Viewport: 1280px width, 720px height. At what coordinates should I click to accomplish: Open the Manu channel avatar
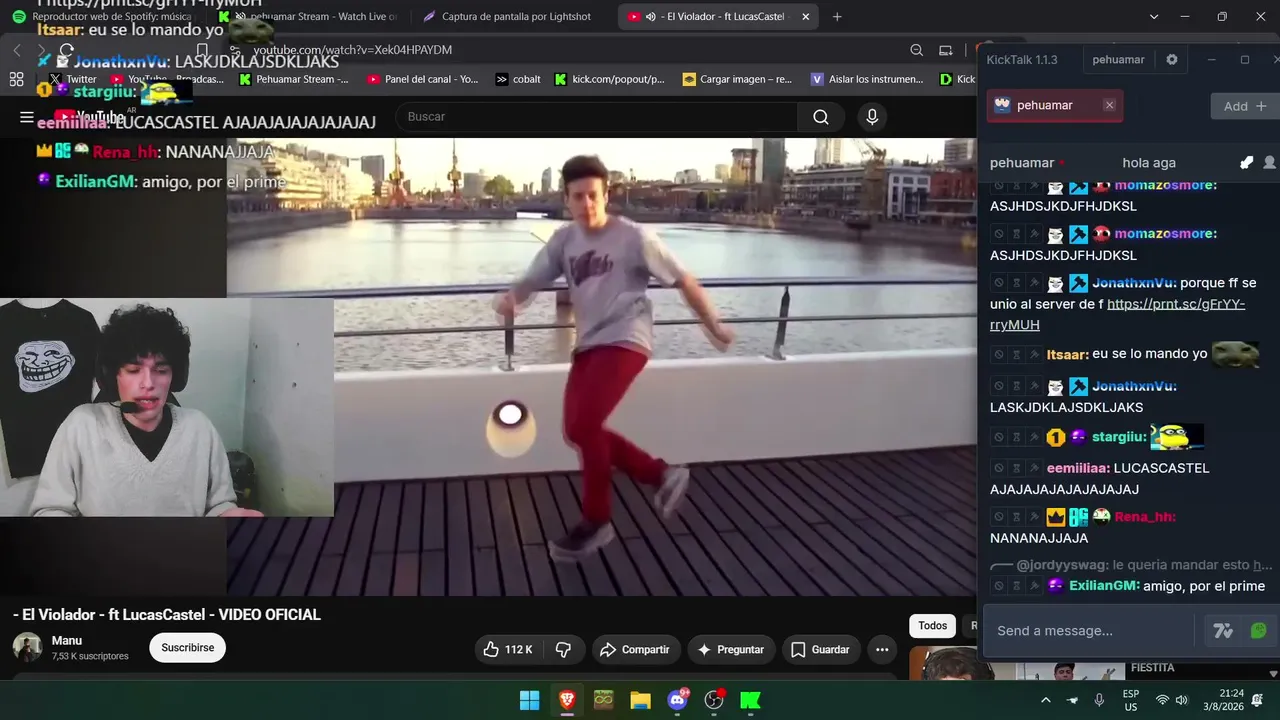pyautogui.click(x=27, y=647)
